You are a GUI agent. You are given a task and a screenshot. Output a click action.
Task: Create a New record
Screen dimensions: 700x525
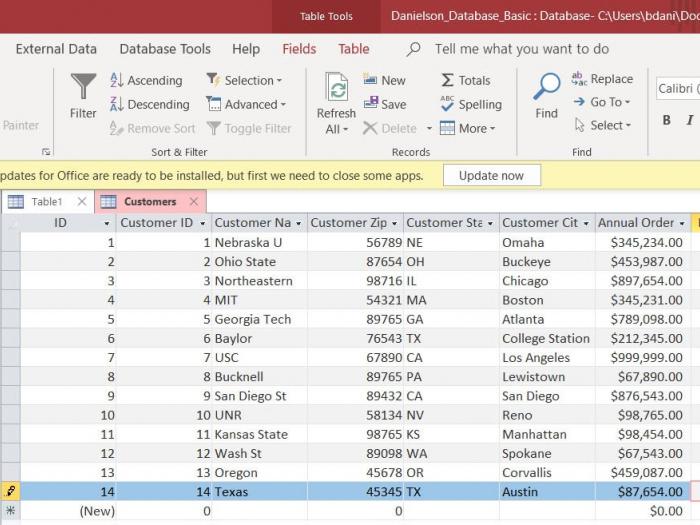coord(384,80)
